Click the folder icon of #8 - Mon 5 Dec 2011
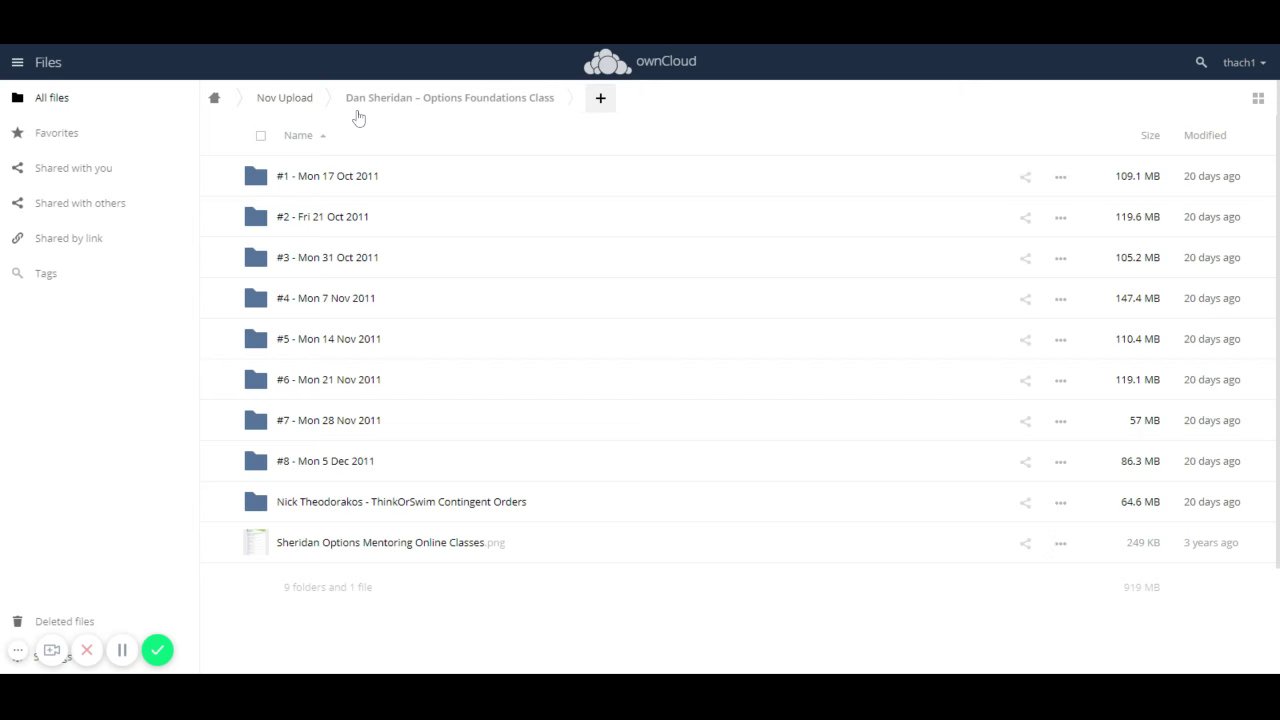The image size is (1280, 720). [256, 461]
